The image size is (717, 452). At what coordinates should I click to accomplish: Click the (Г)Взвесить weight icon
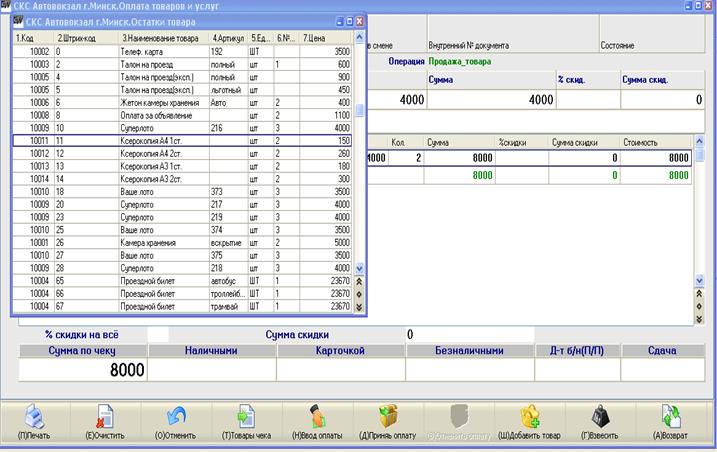(x=600, y=417)
